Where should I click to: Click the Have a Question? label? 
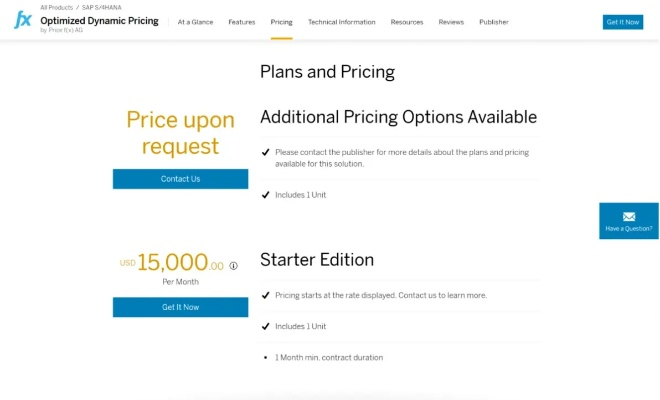[629, 229]
